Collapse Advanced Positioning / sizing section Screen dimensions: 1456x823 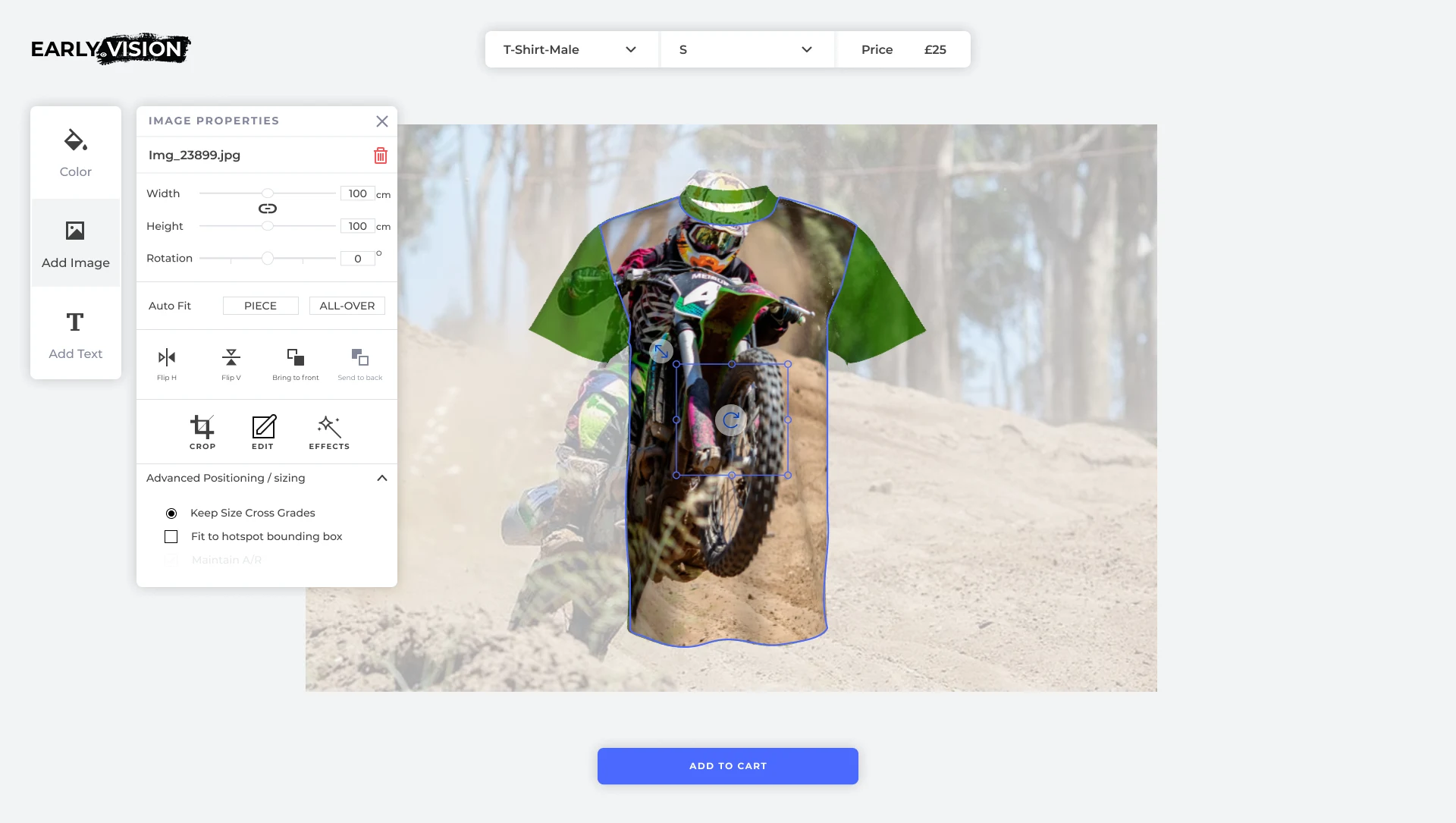pyautogui.click(x=382, y=478)
